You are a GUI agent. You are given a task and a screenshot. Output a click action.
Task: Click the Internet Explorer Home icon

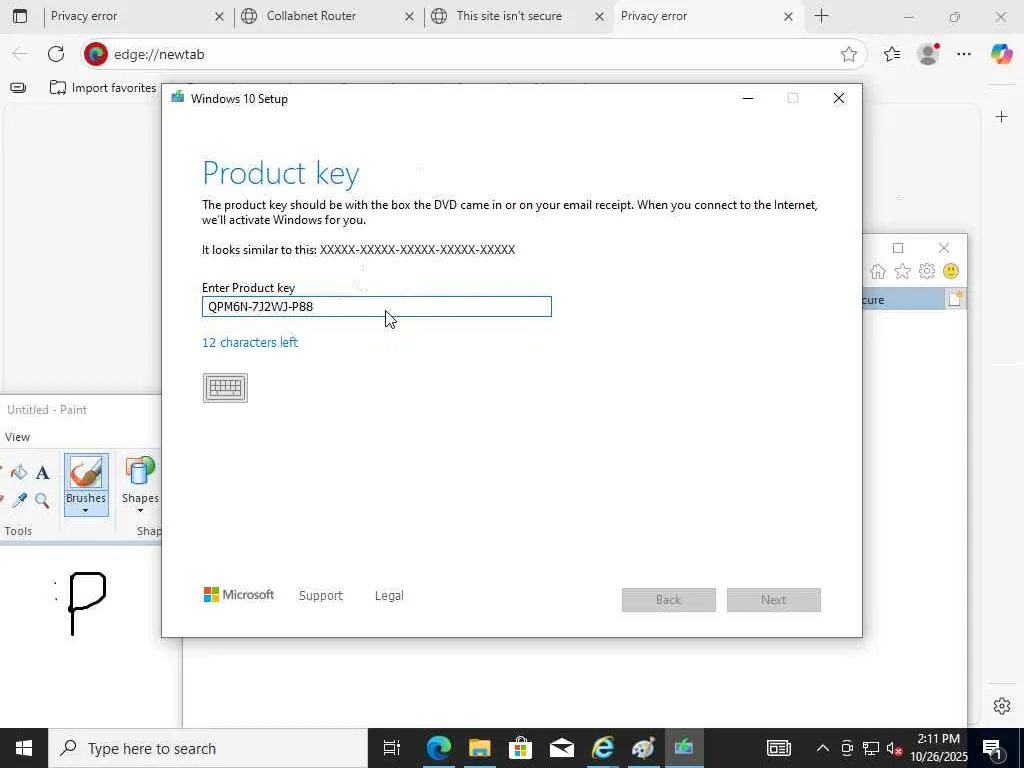(878, 271)
